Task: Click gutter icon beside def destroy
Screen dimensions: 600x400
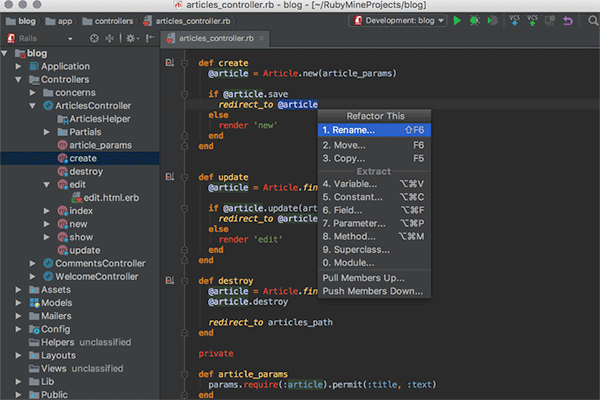Action: 170,281
